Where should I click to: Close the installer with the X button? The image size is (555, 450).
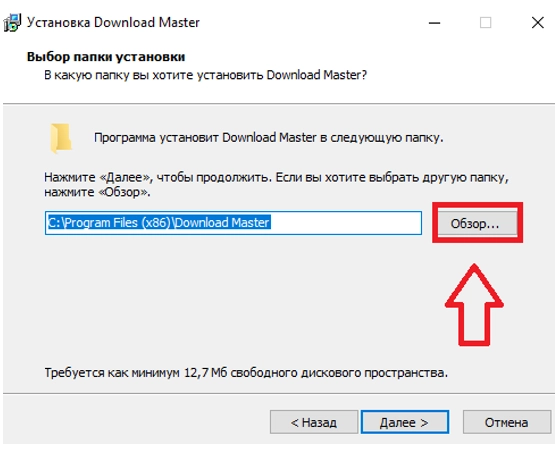click(x=538, y=23)
